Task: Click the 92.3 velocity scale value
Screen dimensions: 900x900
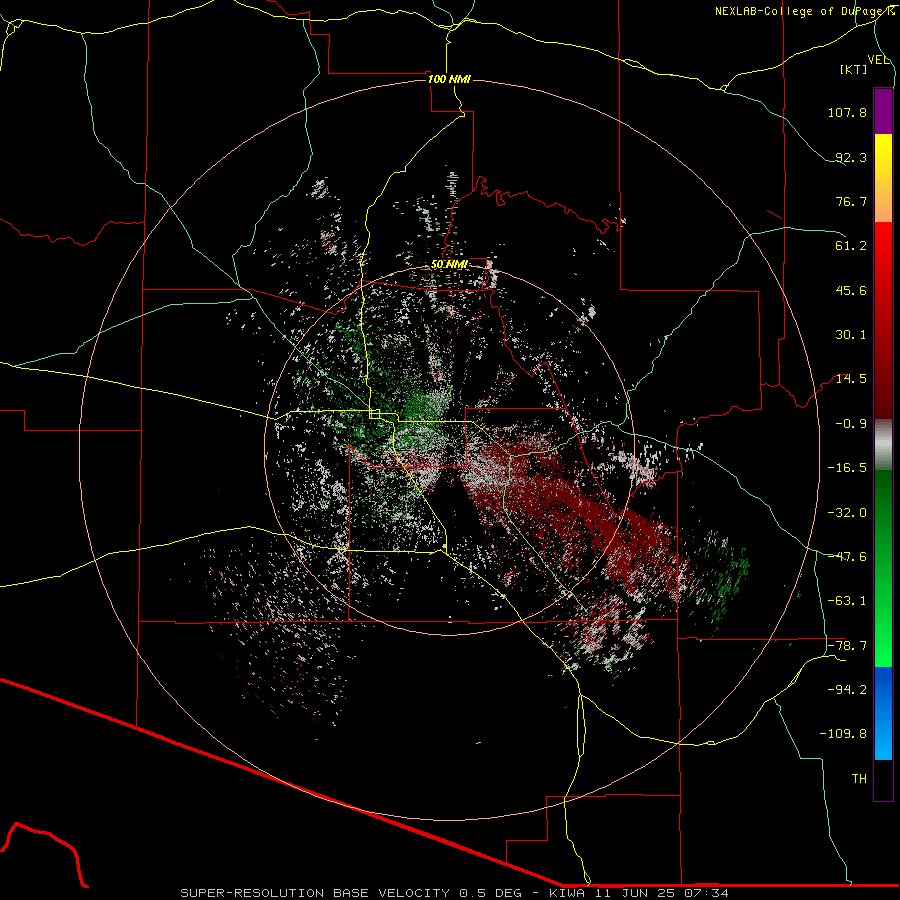Action: pyautogui.click(x=851, y=157)
